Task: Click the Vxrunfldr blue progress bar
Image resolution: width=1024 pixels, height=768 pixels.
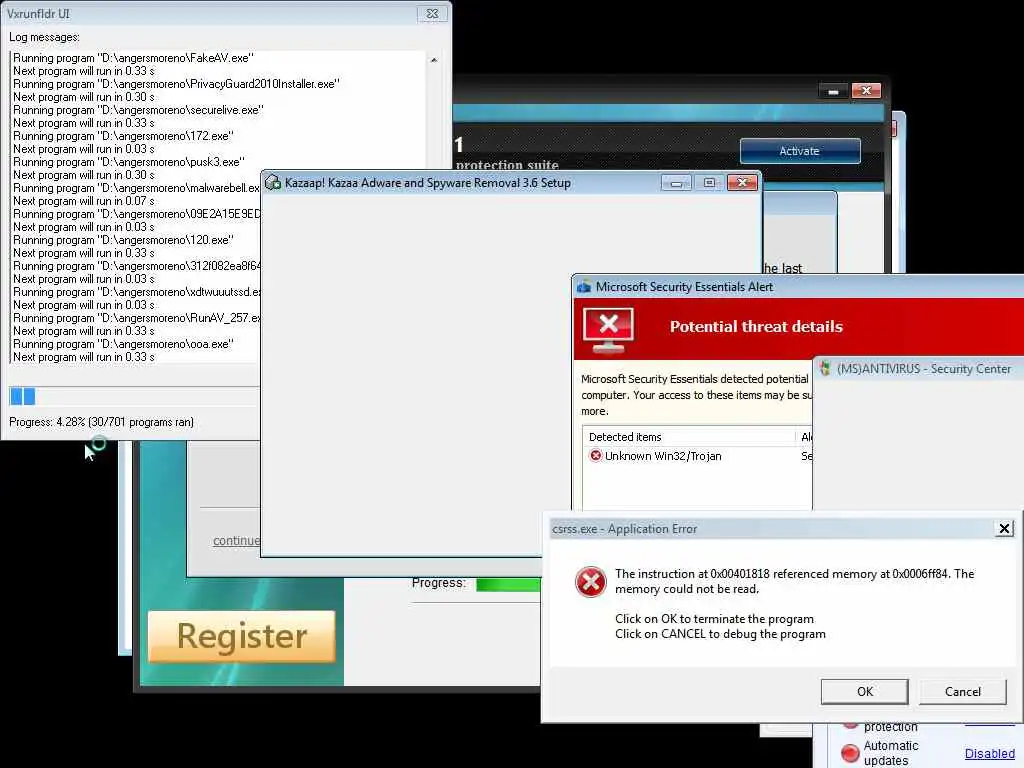Action: (x=23, y=396)
